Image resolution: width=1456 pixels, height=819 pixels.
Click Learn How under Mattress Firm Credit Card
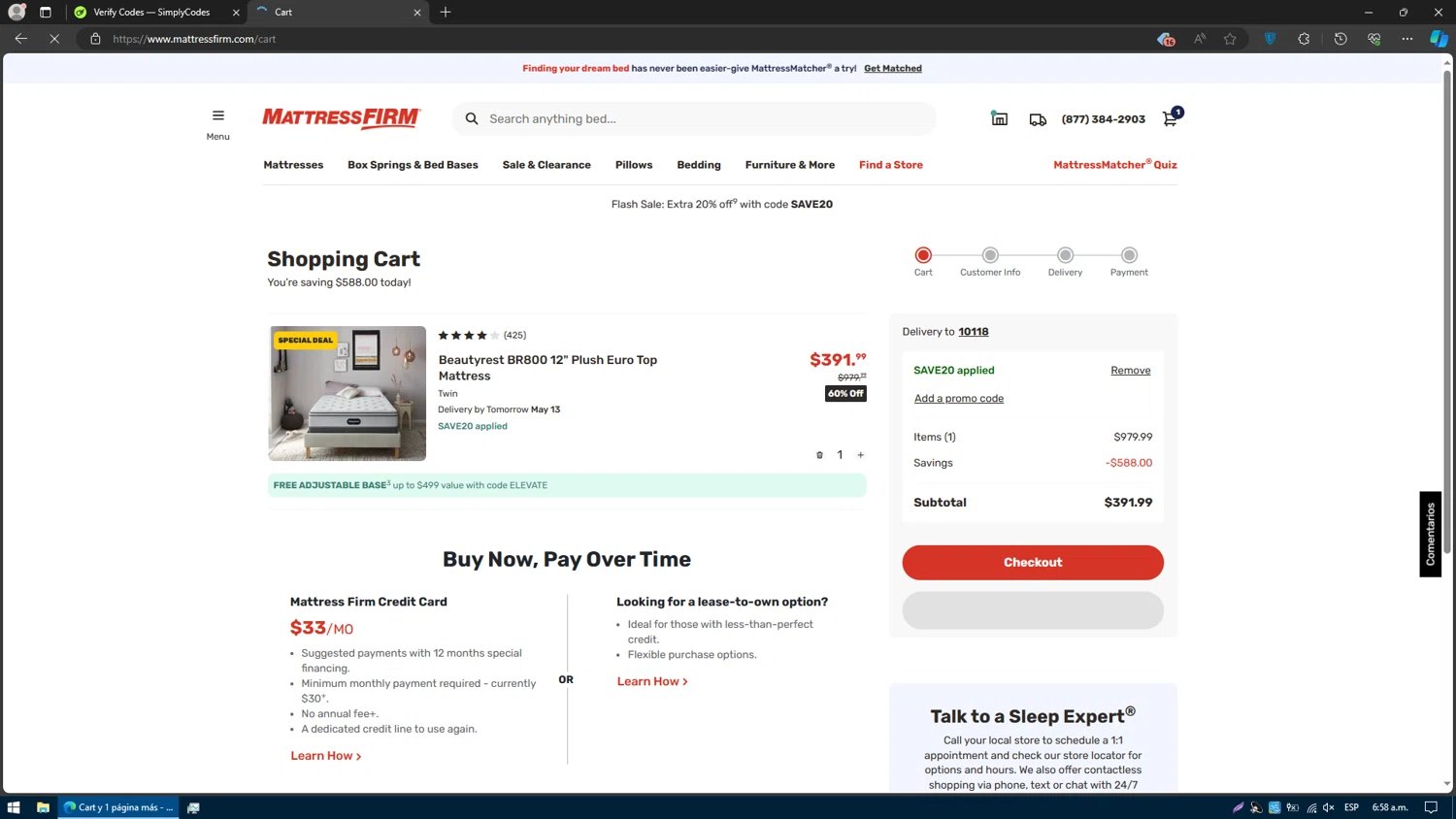326,756
